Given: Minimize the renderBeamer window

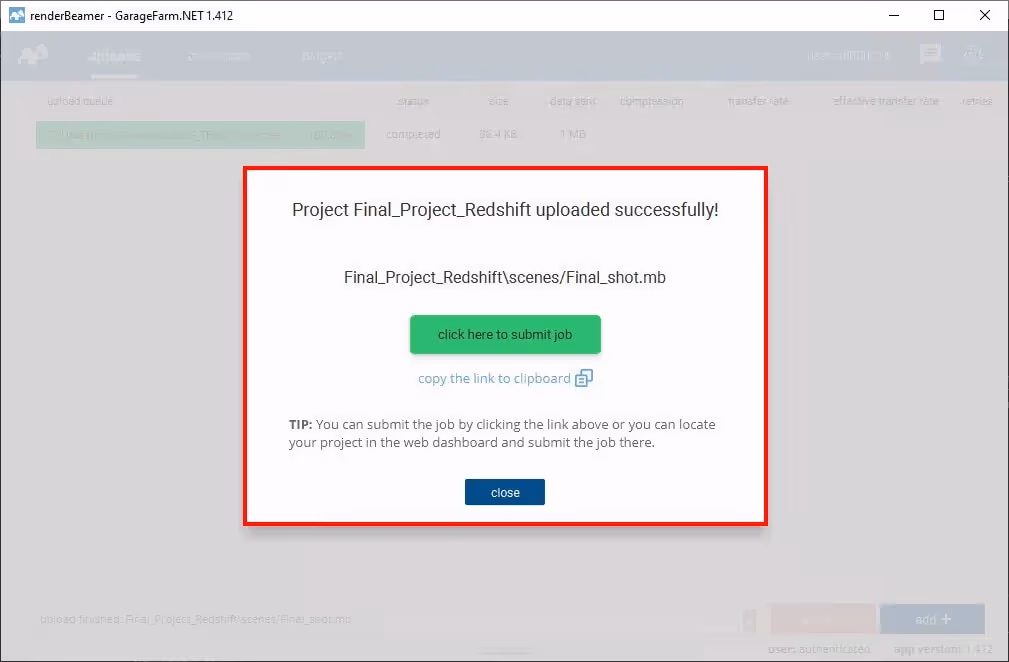Looking at the screenshot, I should [894, 15].
